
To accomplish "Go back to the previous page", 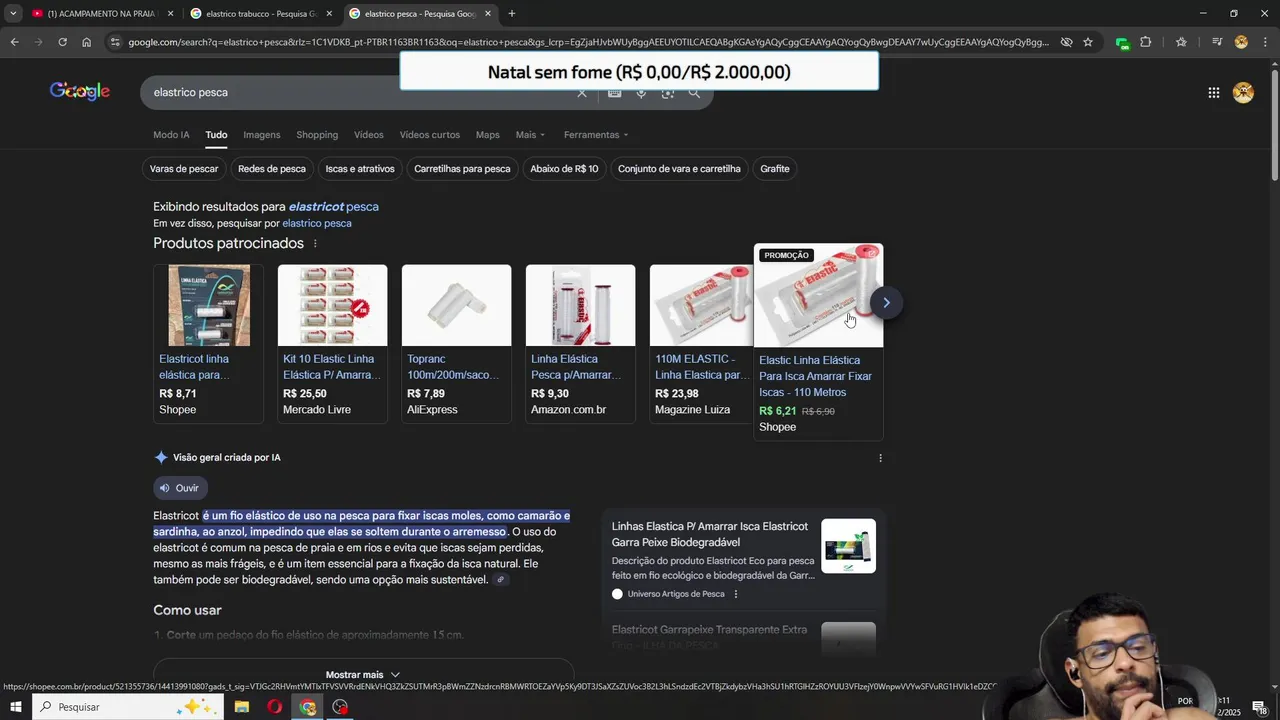I will tap(14, 42).
